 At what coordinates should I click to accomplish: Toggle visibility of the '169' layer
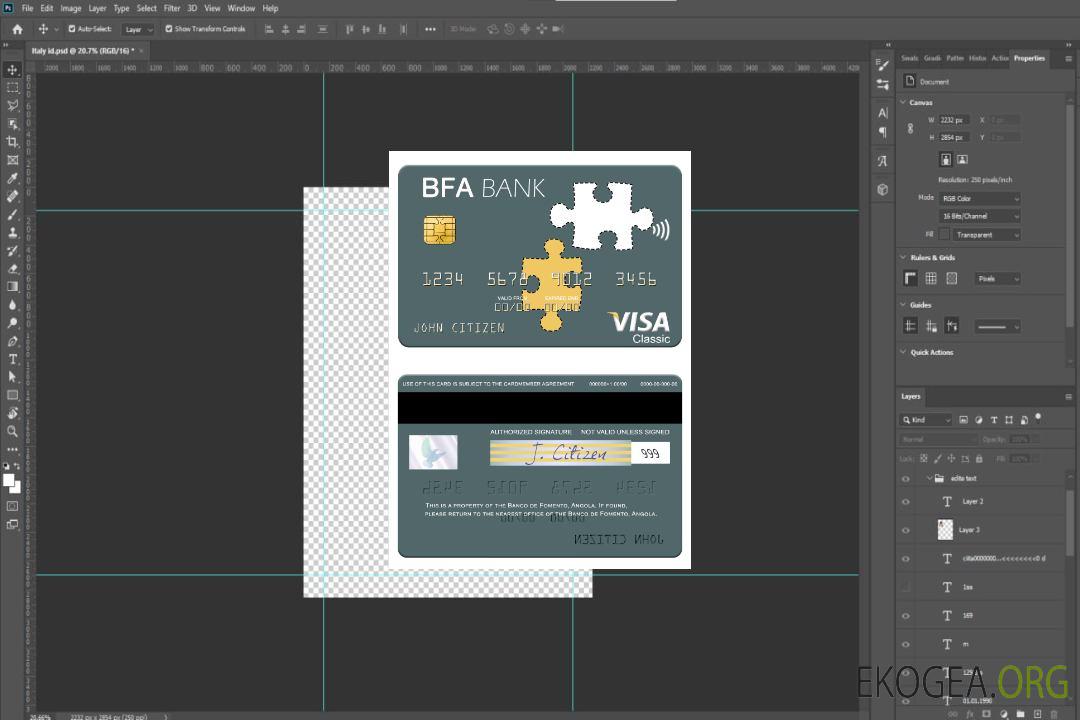click(906, 616)
